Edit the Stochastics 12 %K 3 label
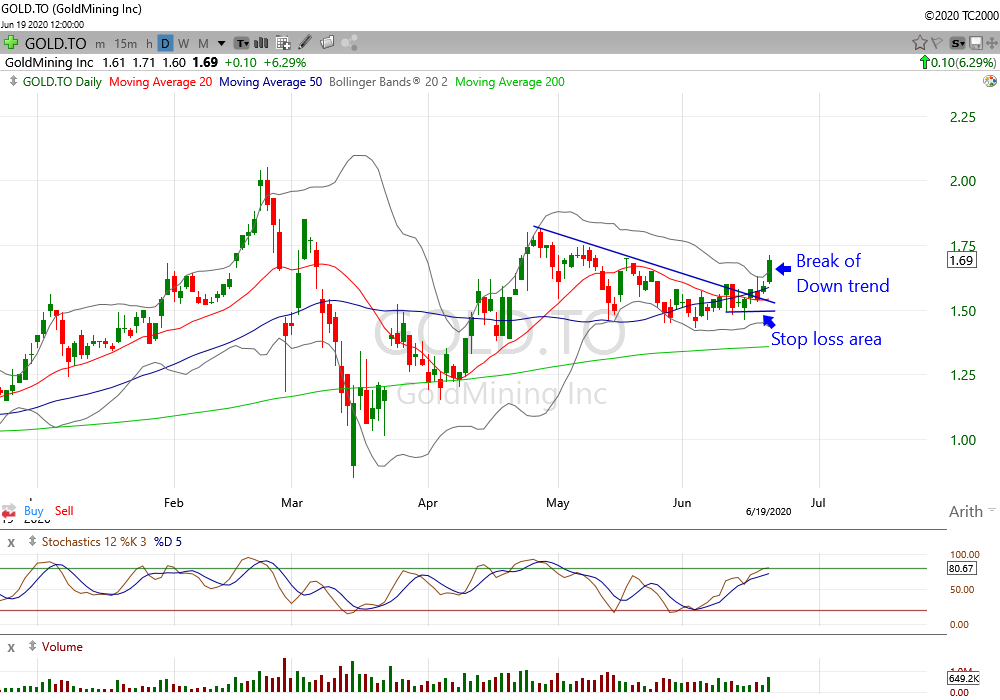This screenshot has width=1000, height=700. pos(94,542)
